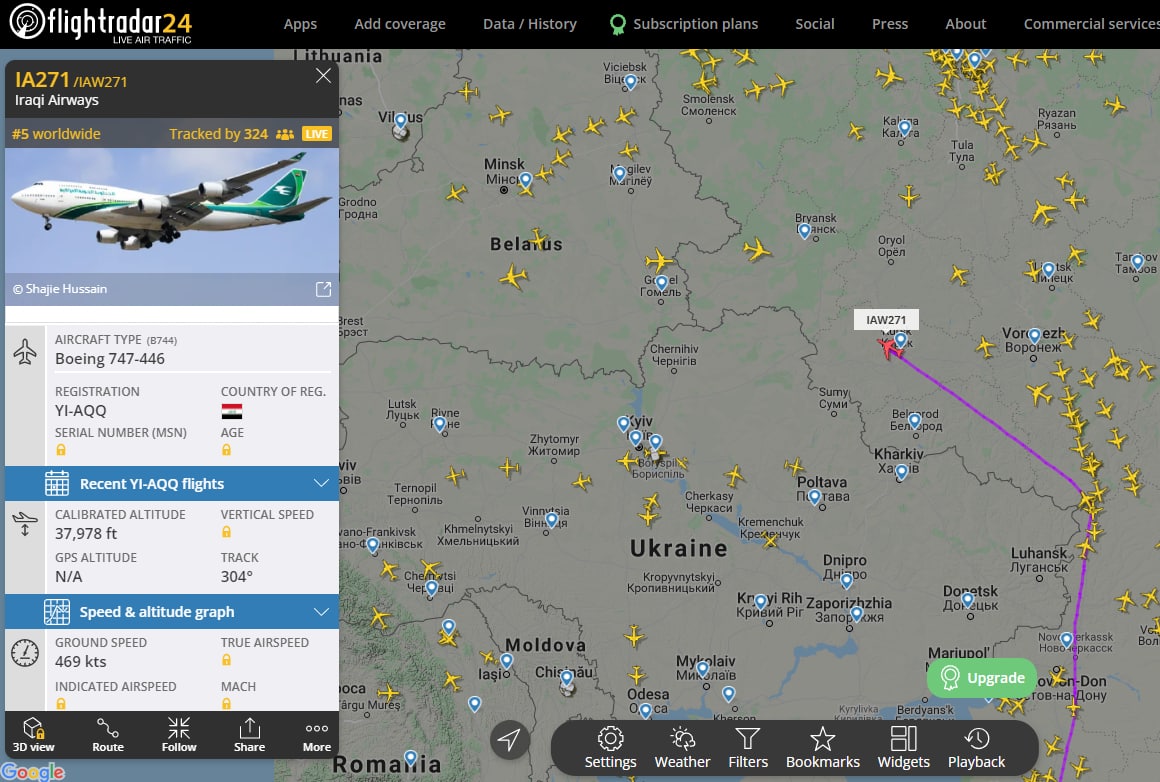The width and height of the screenshot is (1160, 782).
Task: Open the Filters funnel
Action: [x=748, y=747]
